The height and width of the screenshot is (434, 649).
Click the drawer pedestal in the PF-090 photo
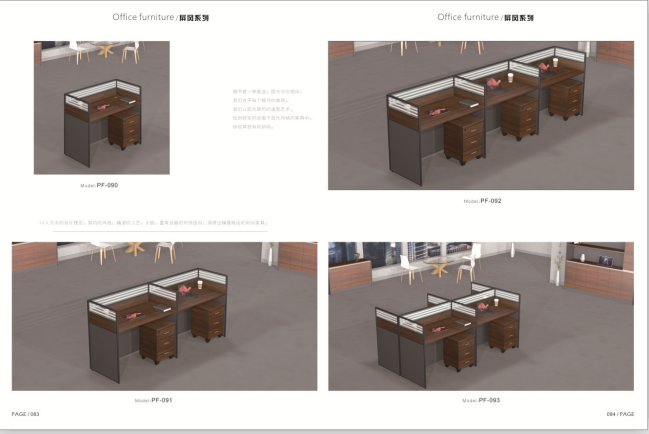125,129
